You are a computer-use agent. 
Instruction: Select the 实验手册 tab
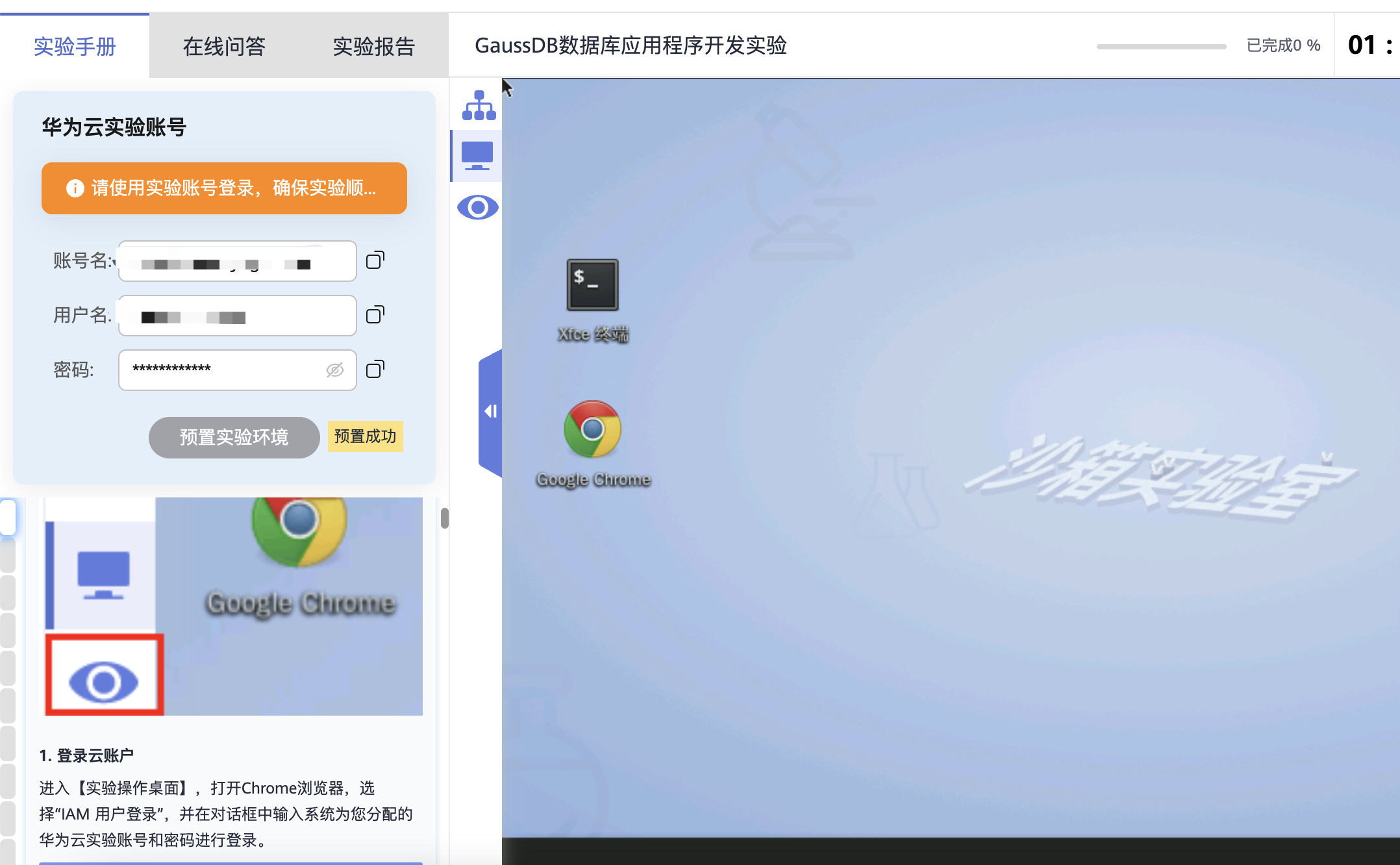coord(75,47)
